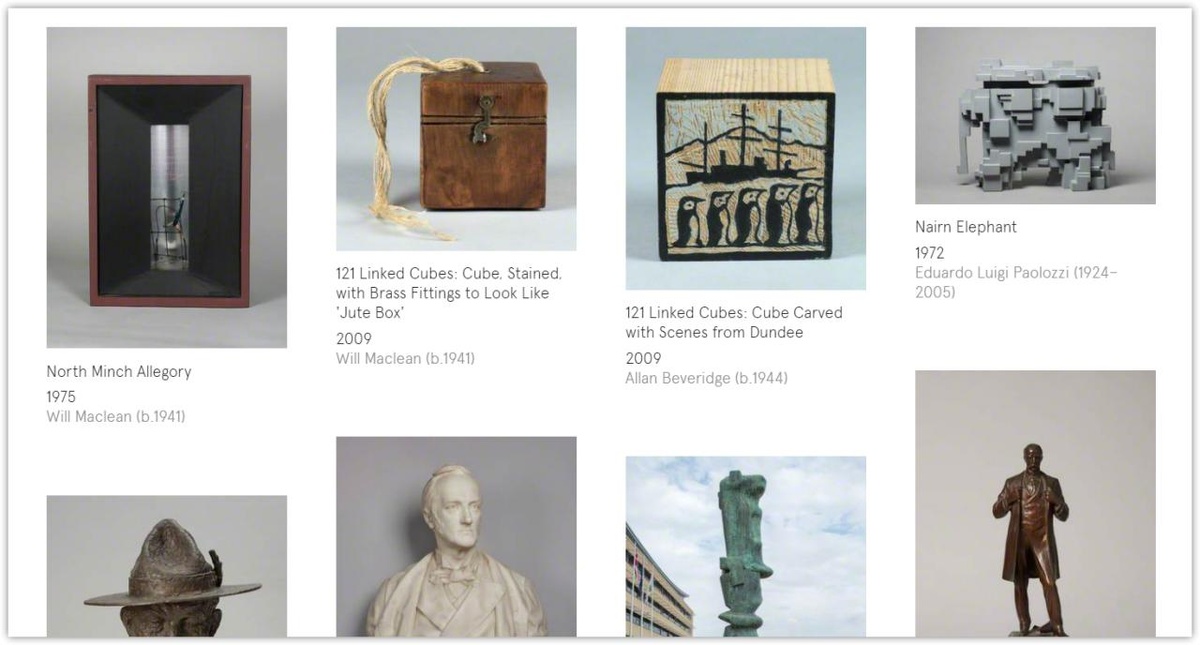Click the year 1975 under North Minch Allegory

pos(61,397)
